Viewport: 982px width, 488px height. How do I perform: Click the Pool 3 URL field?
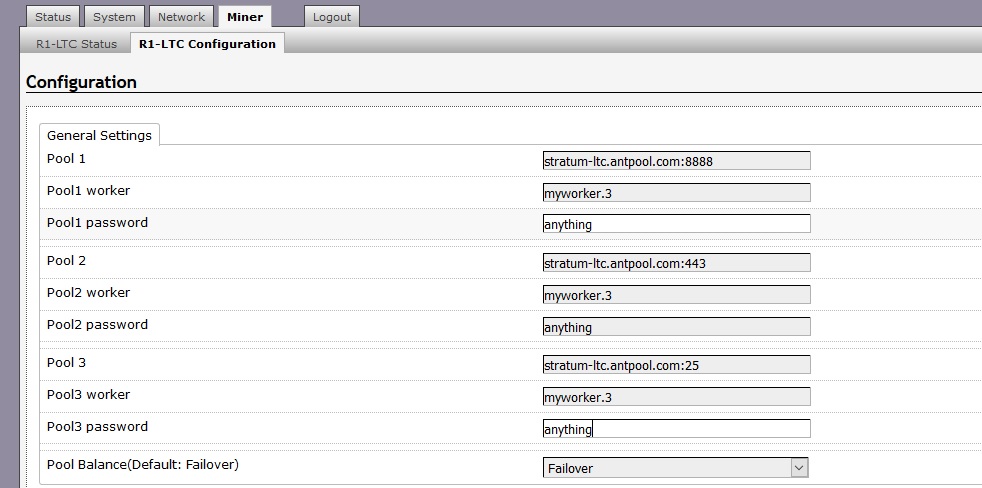[x=676, y=365]
